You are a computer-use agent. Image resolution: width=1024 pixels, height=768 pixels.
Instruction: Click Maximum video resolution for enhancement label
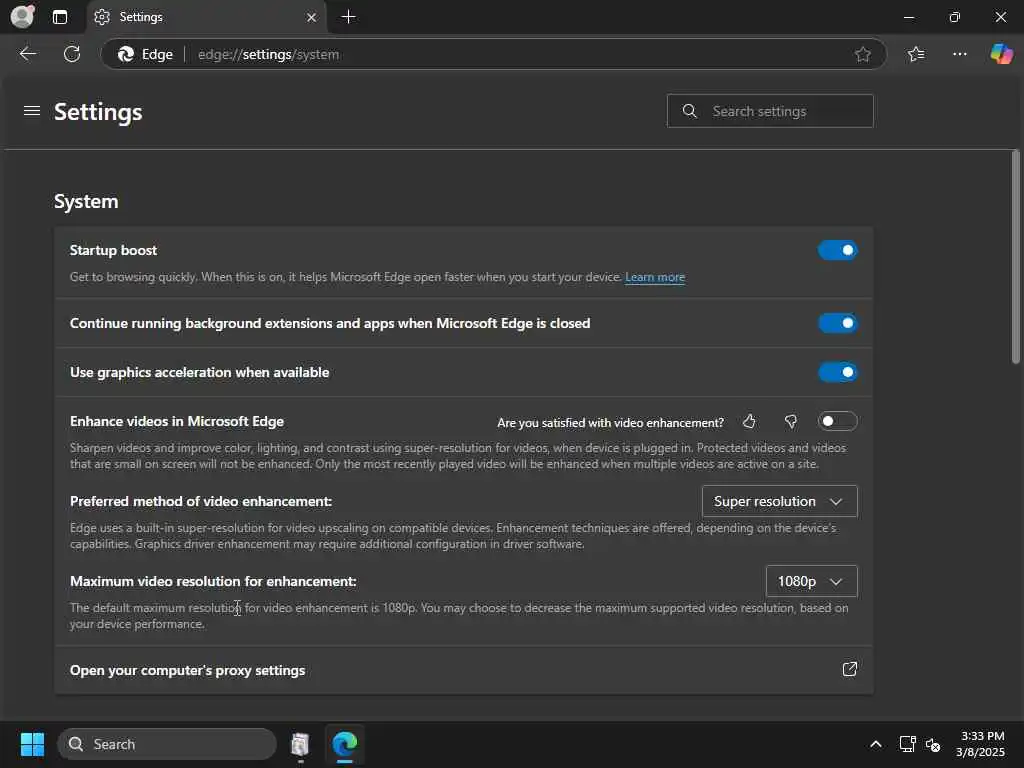[213, 581]
